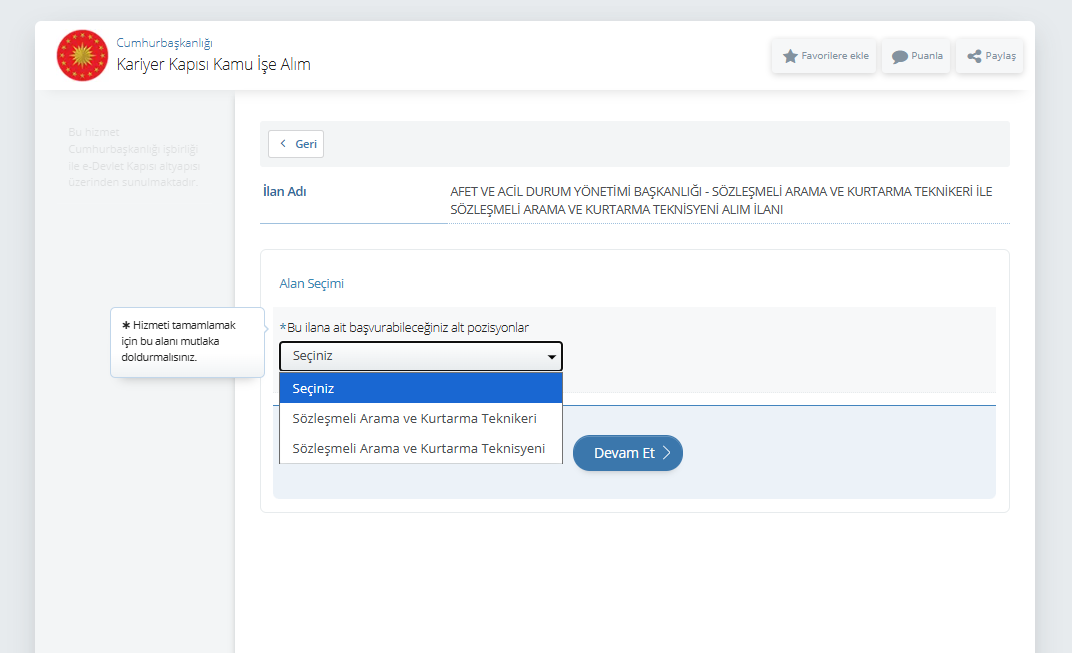Click the Alan Seçimi section heading
This screenshot has height=653, width=1072.
[x=311, y=284]
